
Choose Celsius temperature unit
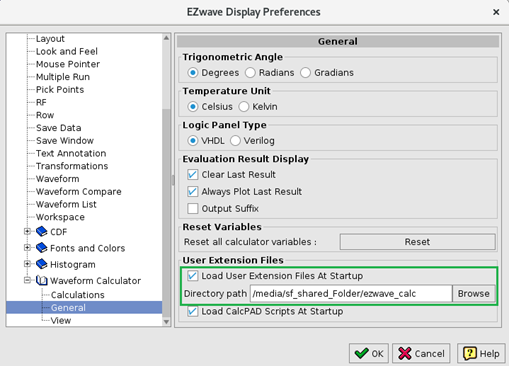(193, 107)
